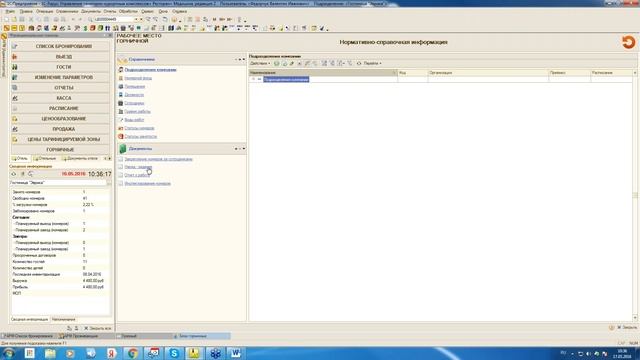Switch to the Сводная информация bottom tab
Viewport: 640px width, 360px height.
click(29, 320)
